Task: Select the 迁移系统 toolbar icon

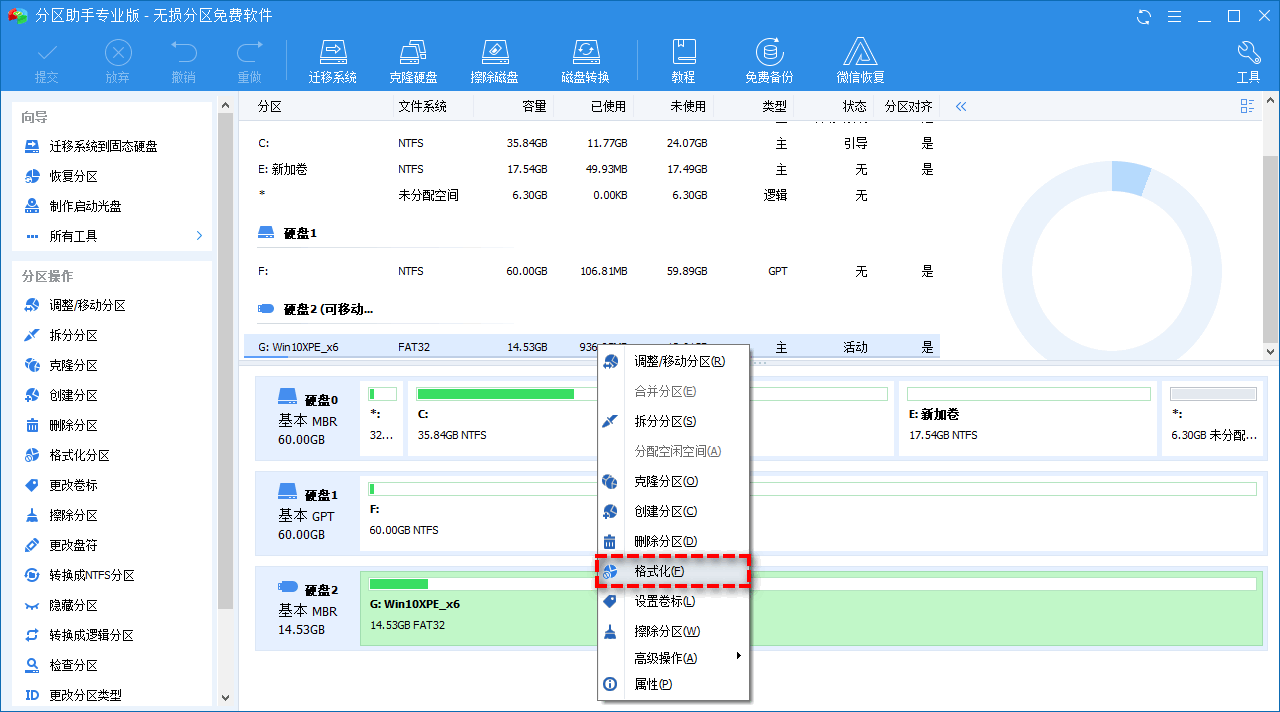Action: tap(333, 58)
